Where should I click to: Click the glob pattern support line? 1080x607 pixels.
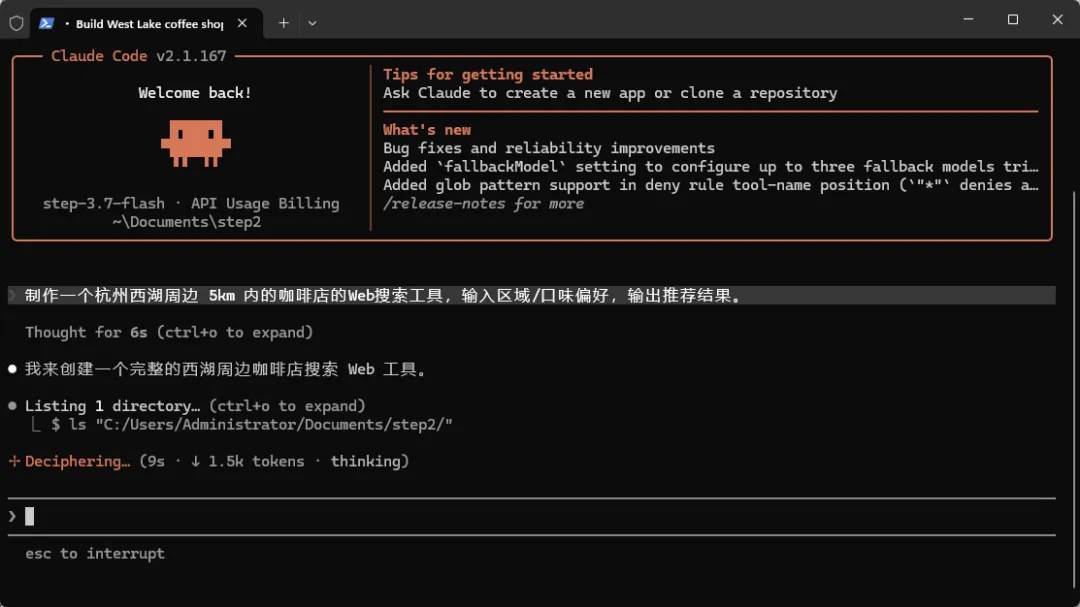tap(711, 185)
